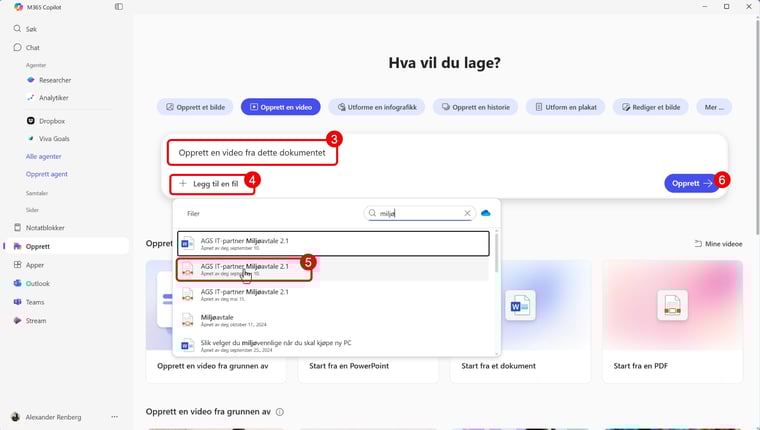Expand the Mer ... options chip

pyautogui.click(x=714, y=107)
